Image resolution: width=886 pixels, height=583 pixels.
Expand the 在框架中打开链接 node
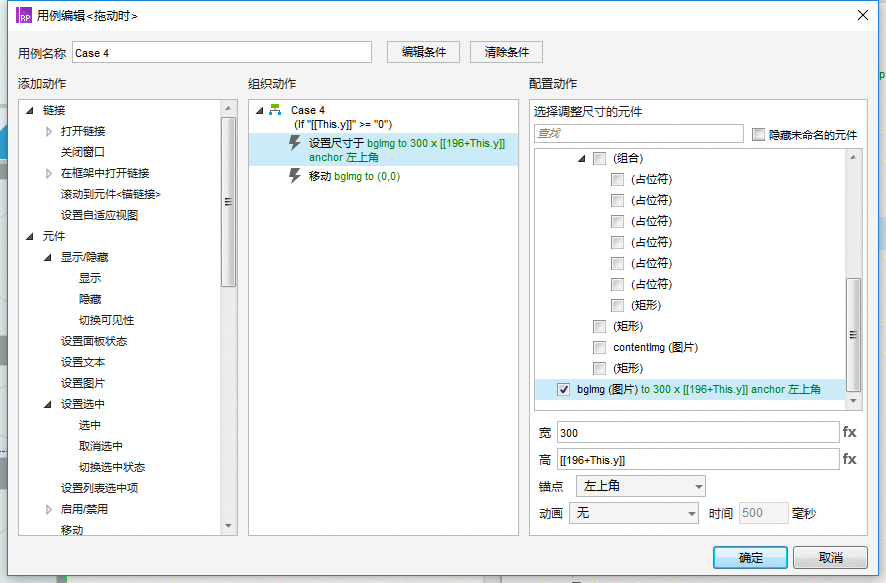point(49,173)
